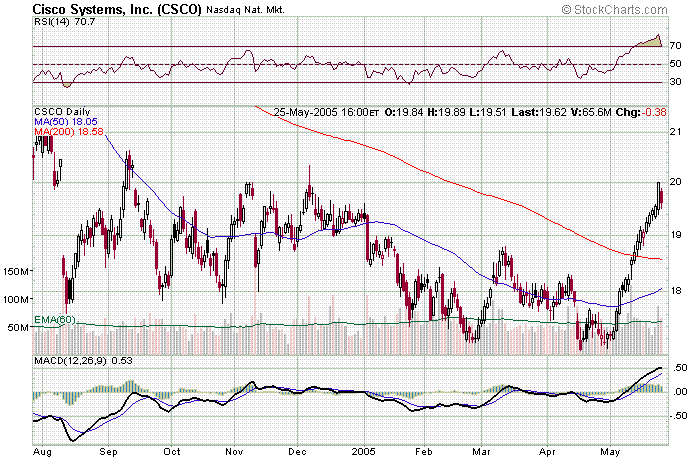The height and width of the screenshot is (462, 700).
Task: Click the Chg: -0.38 change value
Action: tap(641, 112)
